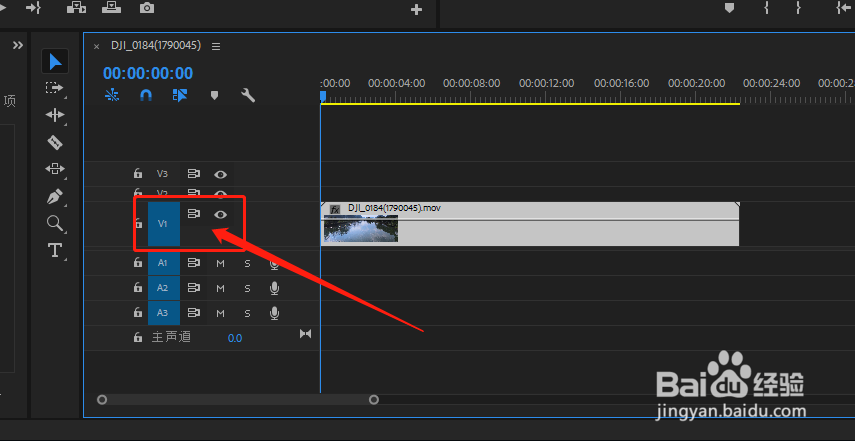Toggle V3 track targeting label
The image size is (855, 441).
[x=162, y=174]
